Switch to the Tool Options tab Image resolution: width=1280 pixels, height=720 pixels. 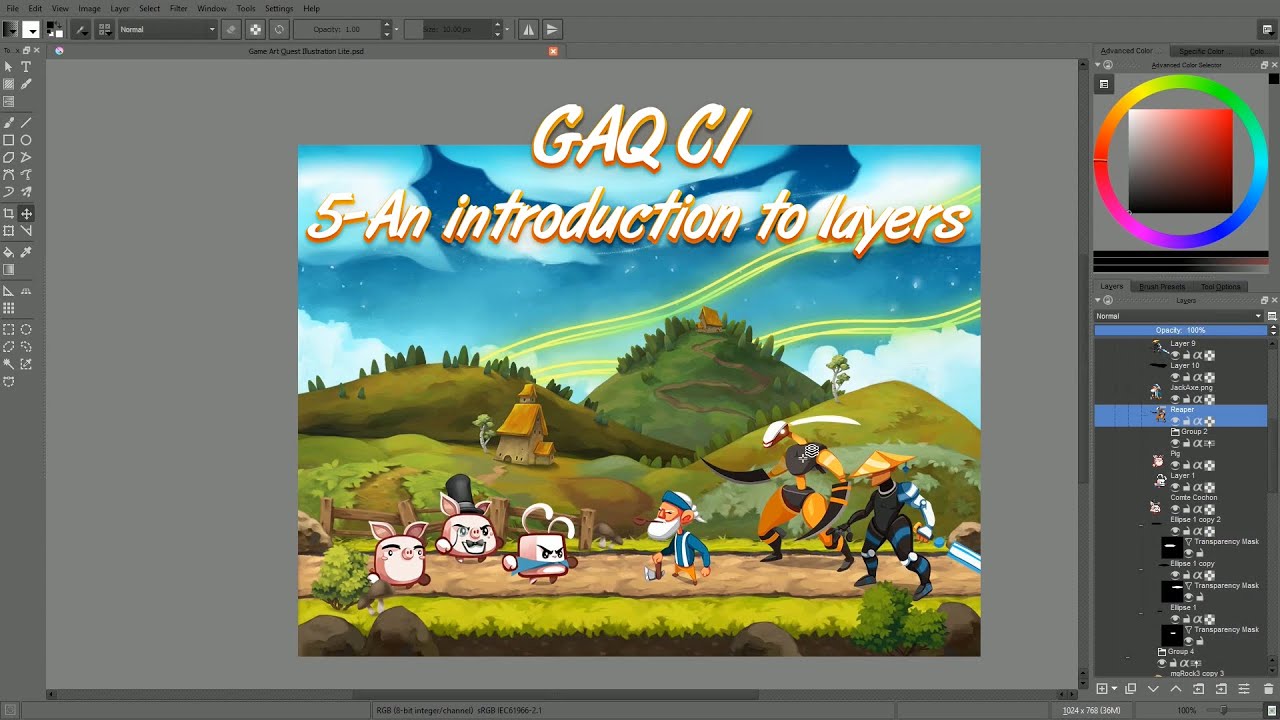pyautogui.click(x=1220, y=287)
